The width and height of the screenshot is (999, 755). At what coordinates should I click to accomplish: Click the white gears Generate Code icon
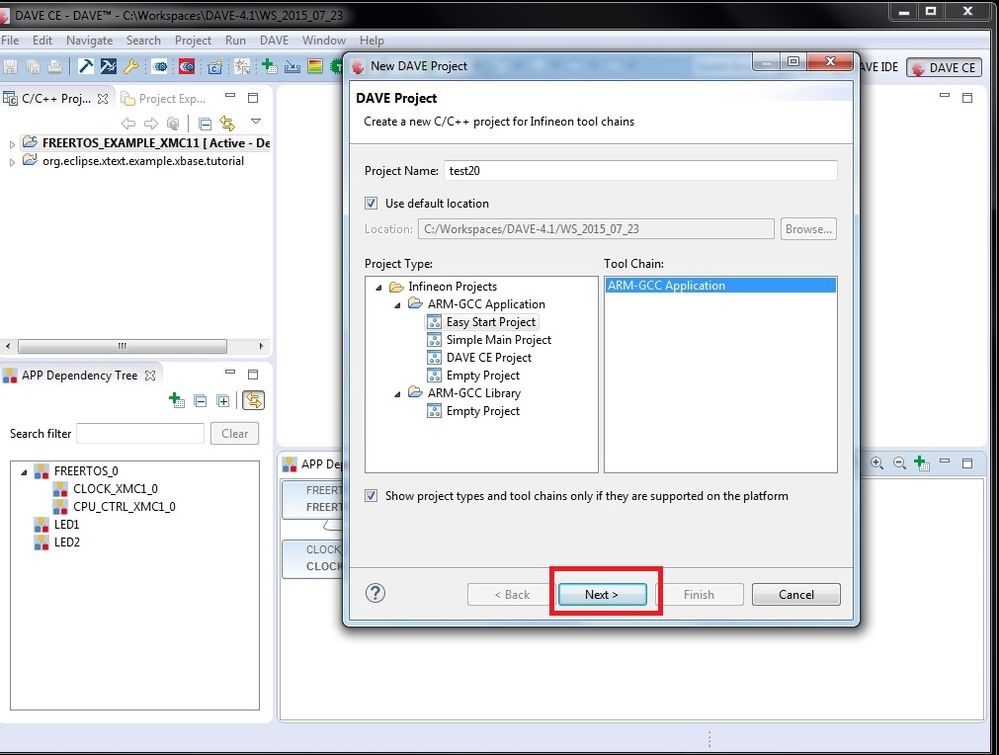tap(160, 66)
